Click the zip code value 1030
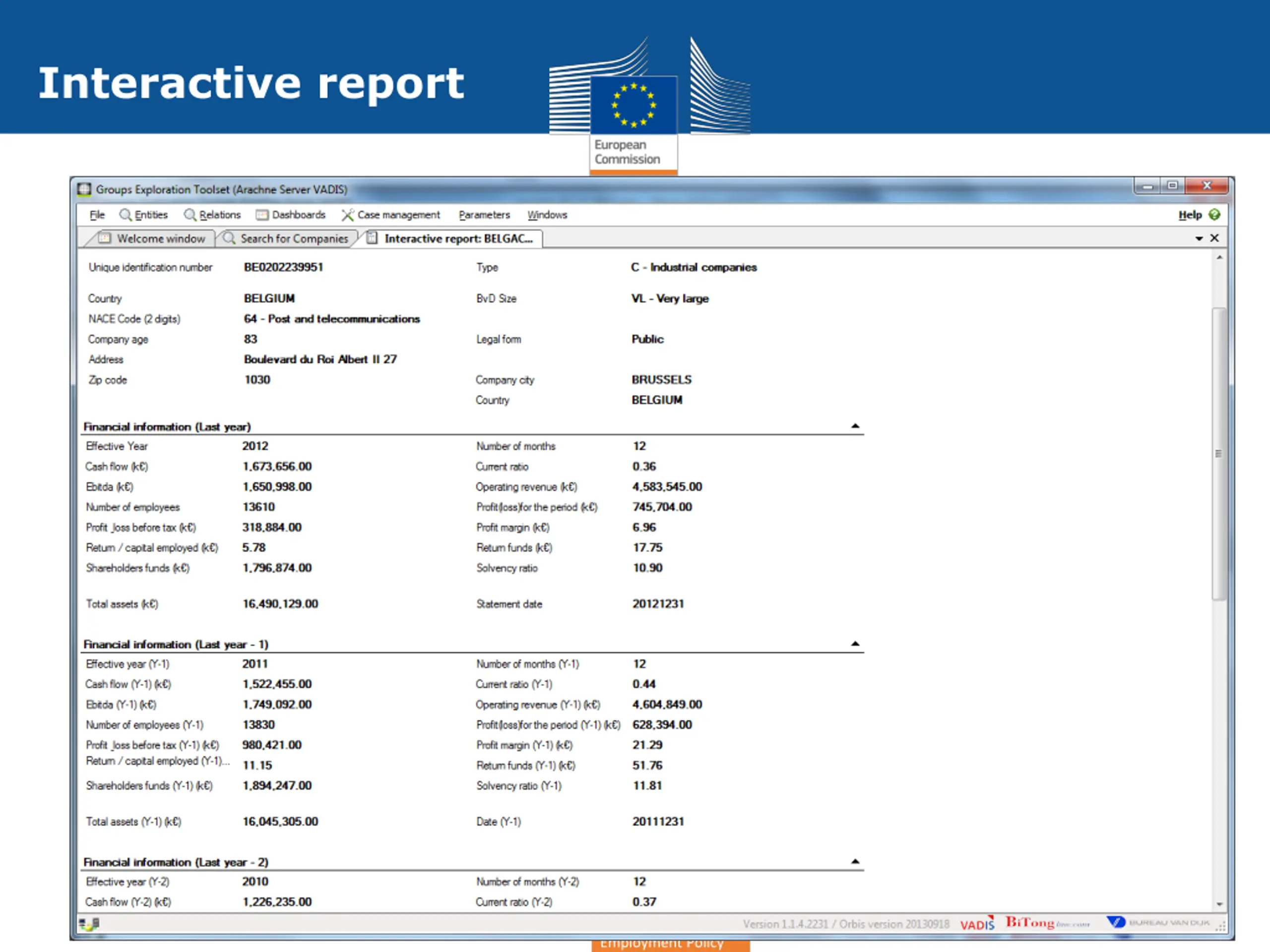The width and height of the screenshot is (1270, 952). (x=257, y=379)
